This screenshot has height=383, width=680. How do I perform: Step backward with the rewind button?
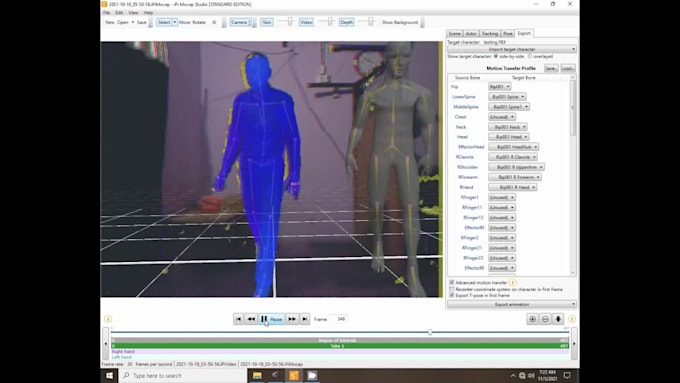pyautogui.click(x=251, y=319)
